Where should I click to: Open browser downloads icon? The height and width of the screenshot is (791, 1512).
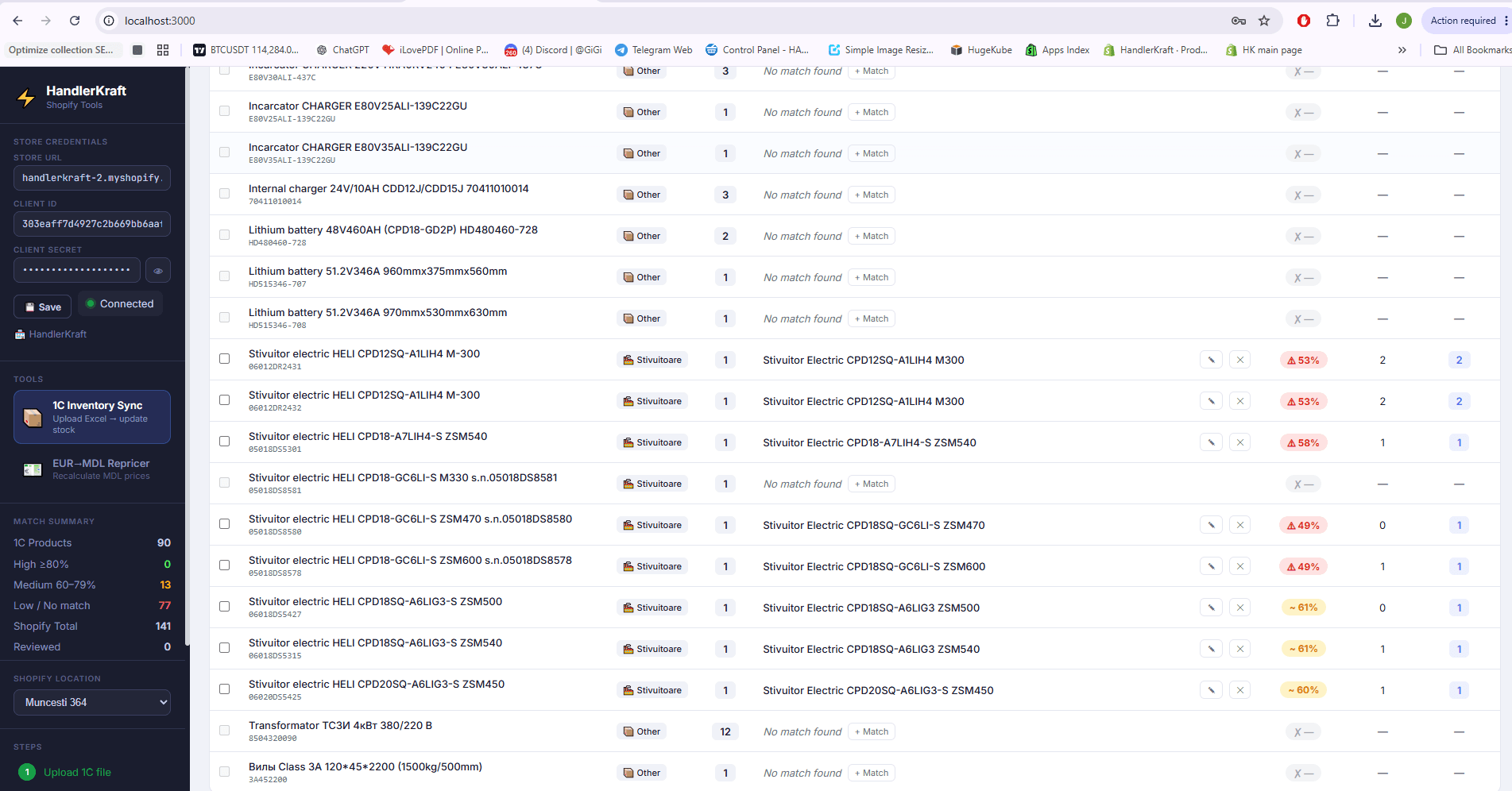pyautogui.click(x=1375, y=21)
